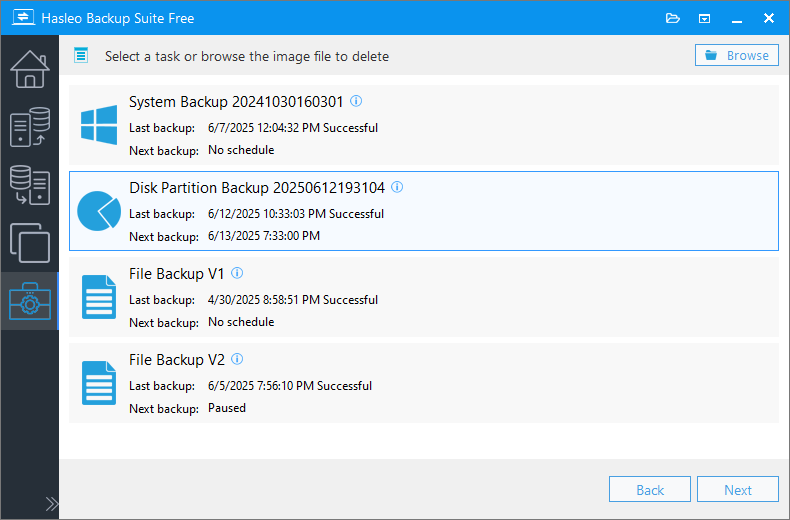Open the Clone sidebar section
Viewport: 790px width, 520px height.
pyautogui.click(x=30, y=243)
